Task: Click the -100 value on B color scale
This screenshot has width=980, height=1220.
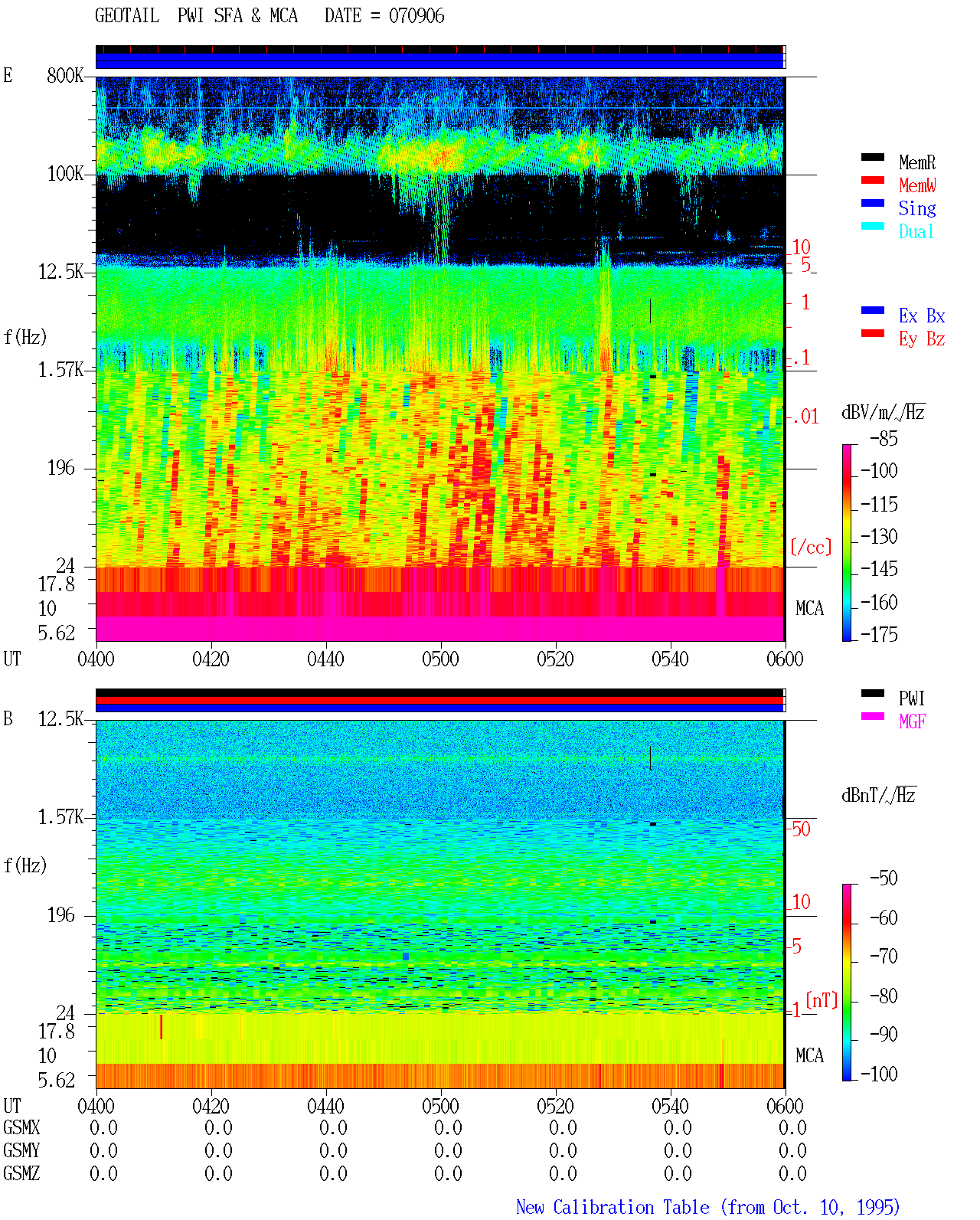Action: 879,1074
